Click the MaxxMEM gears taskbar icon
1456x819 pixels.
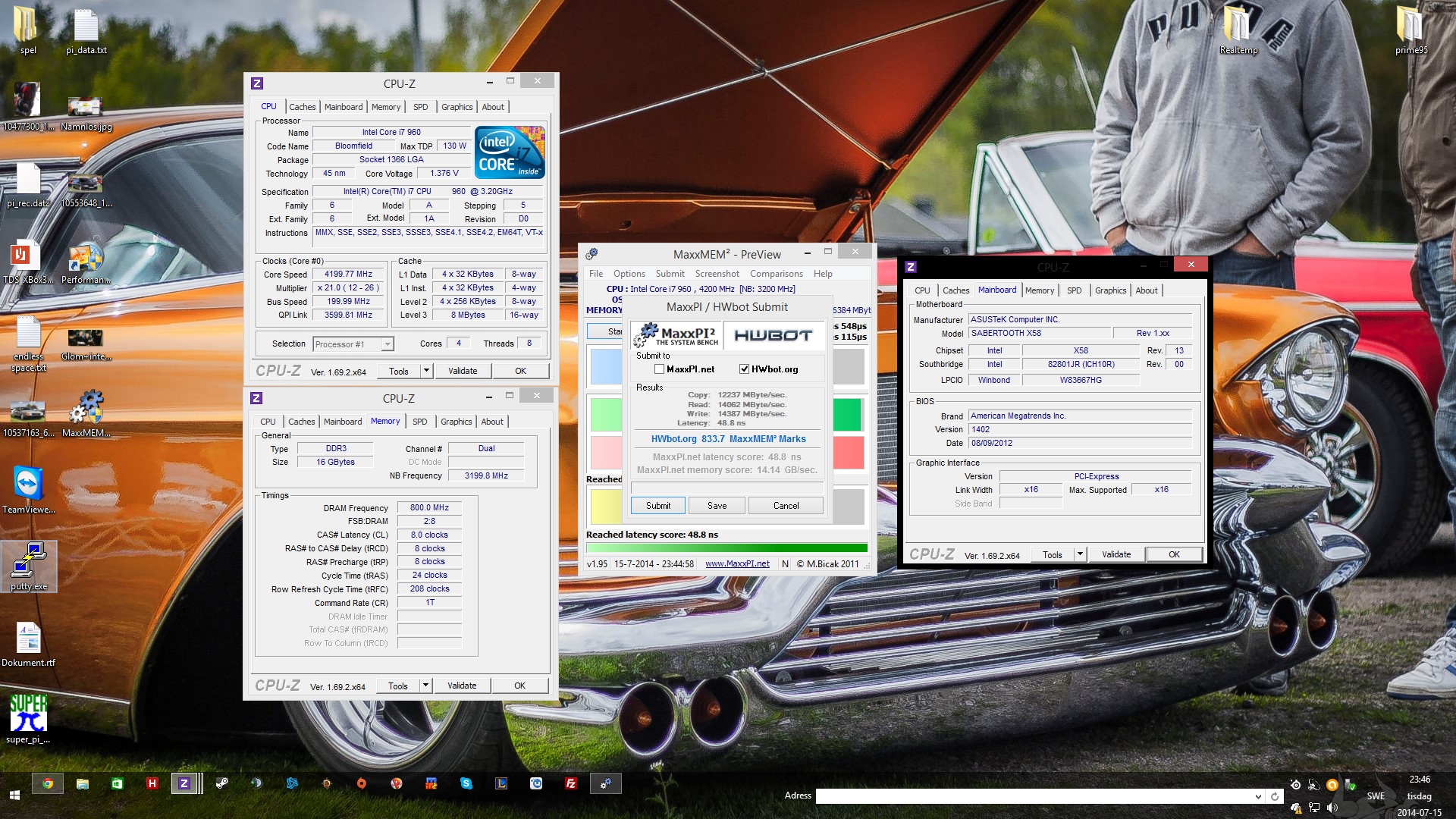[606, 783]
